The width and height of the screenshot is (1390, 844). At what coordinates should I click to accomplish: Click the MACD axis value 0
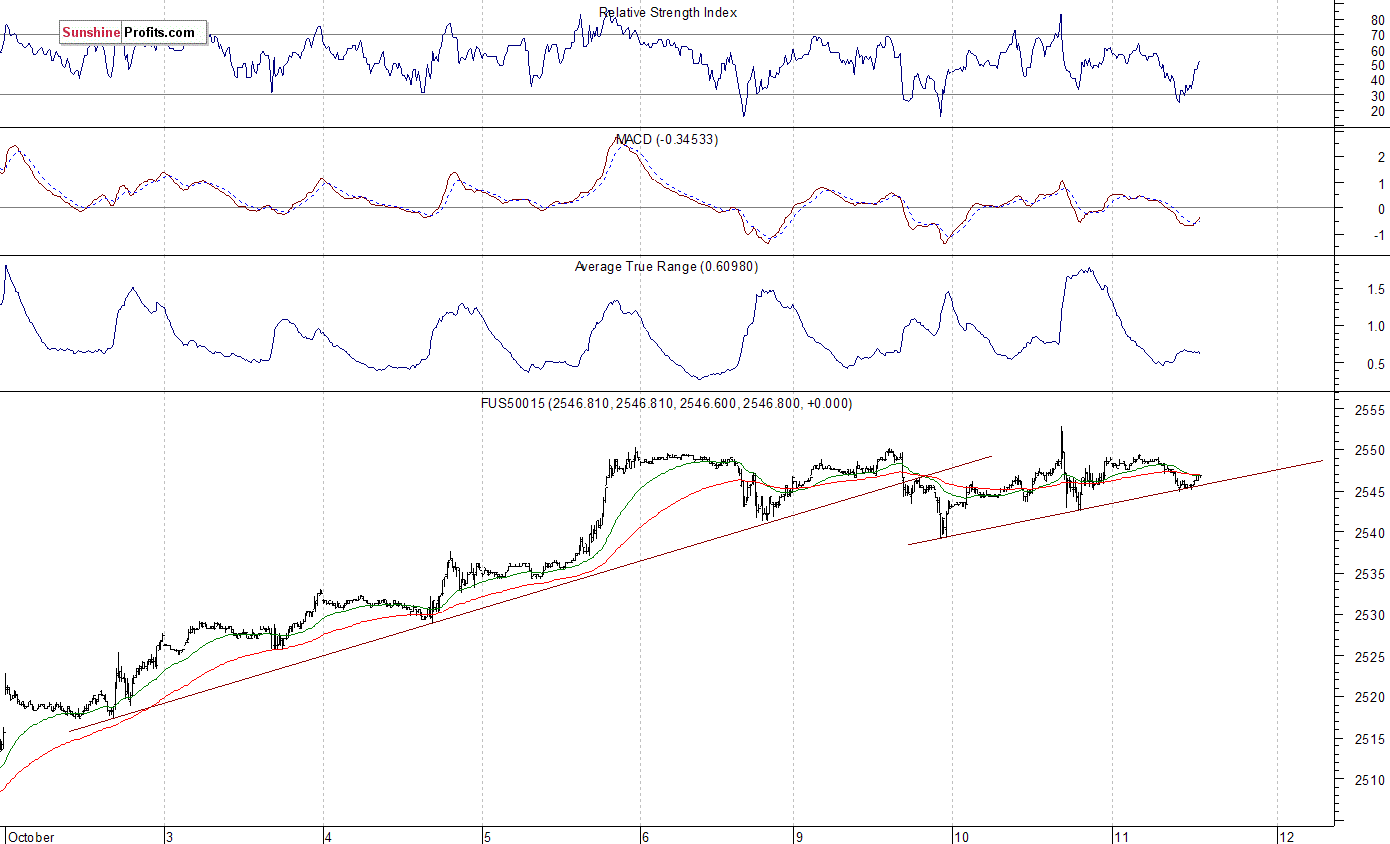point(1381,209)
